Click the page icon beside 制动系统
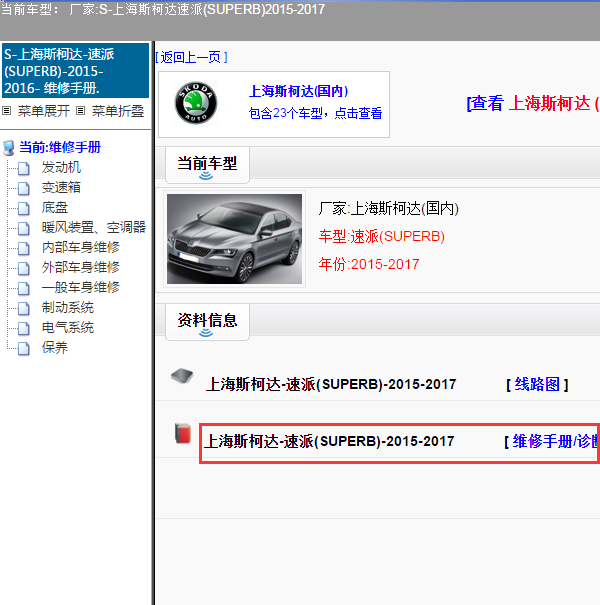 24,309
